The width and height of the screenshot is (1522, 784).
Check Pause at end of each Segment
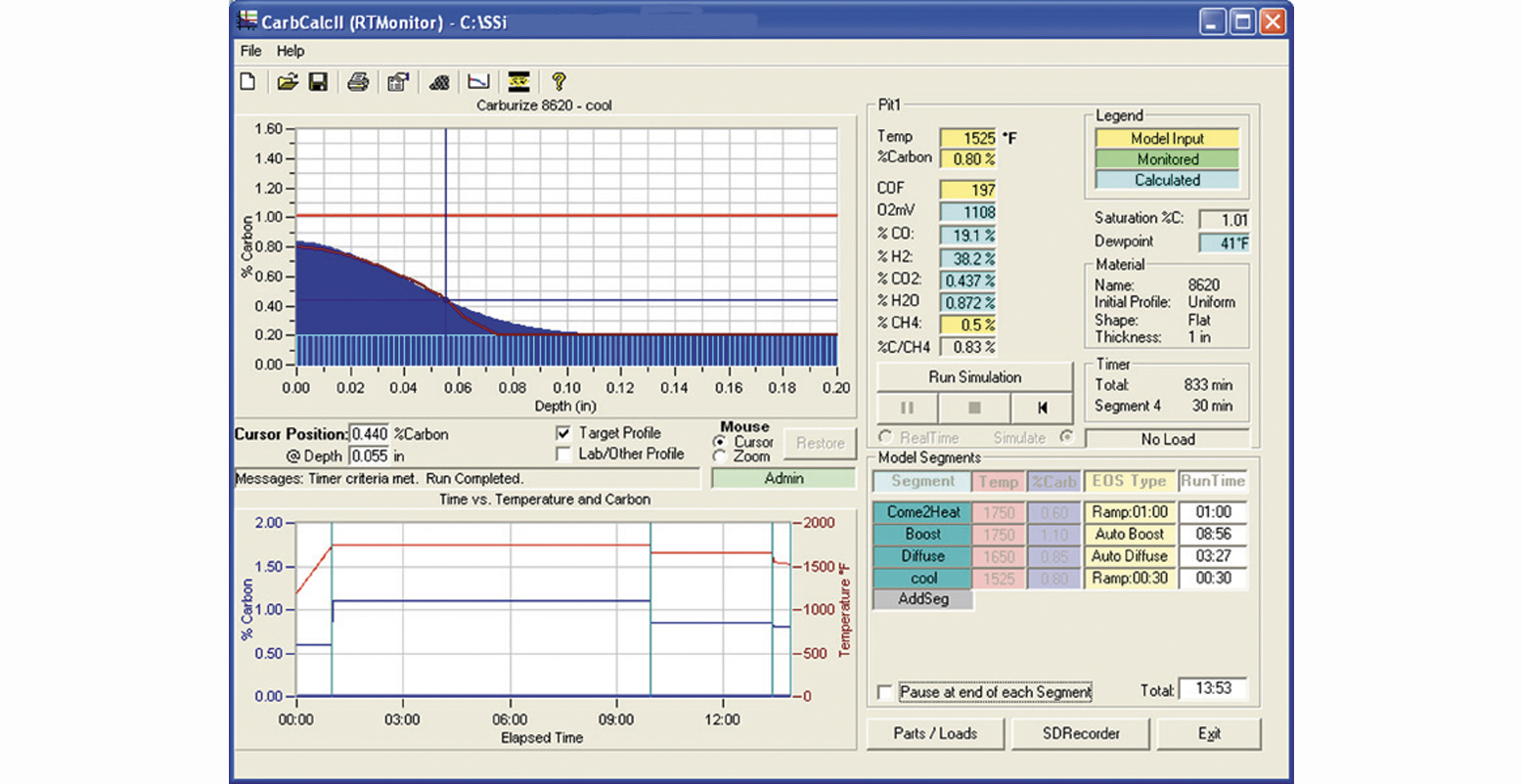[885, 692]
